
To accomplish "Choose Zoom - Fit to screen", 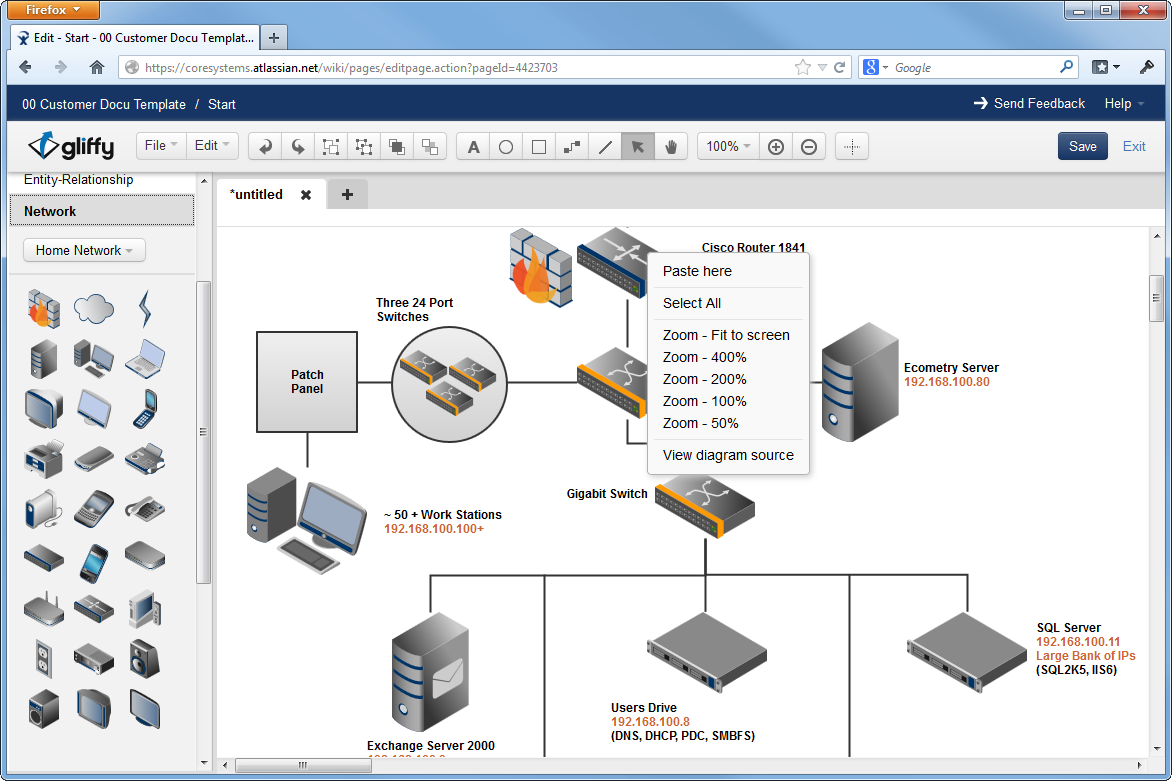I will pos(728,336).
